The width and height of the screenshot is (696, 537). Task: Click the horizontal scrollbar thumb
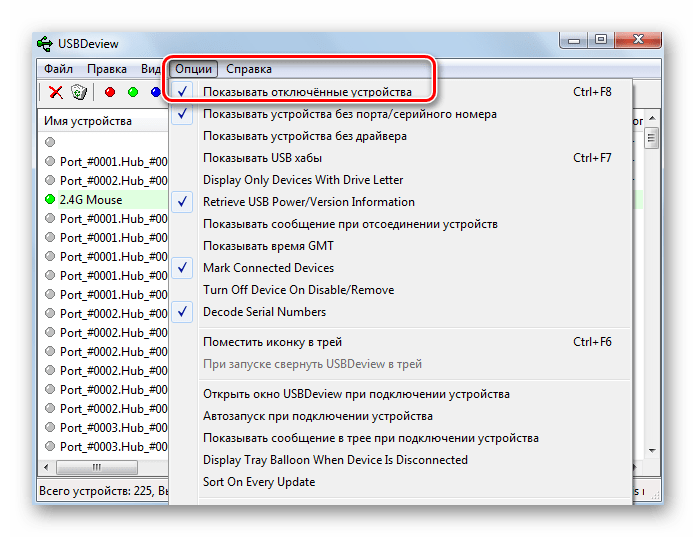(x=96, y=467)
